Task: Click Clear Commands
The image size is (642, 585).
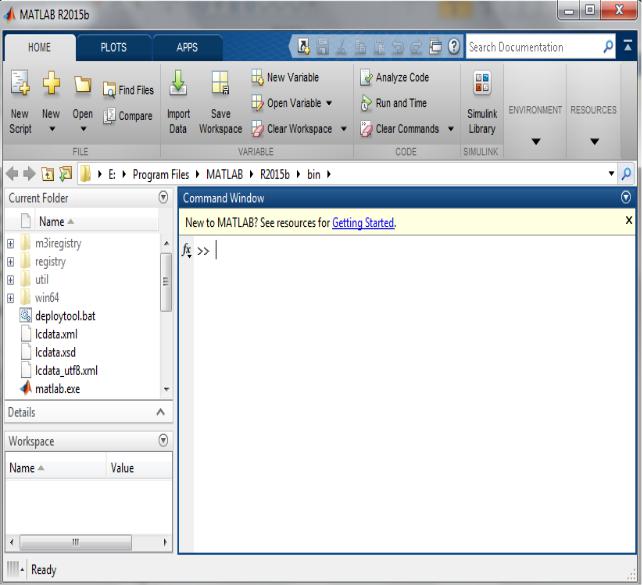Action: point(399,129)
